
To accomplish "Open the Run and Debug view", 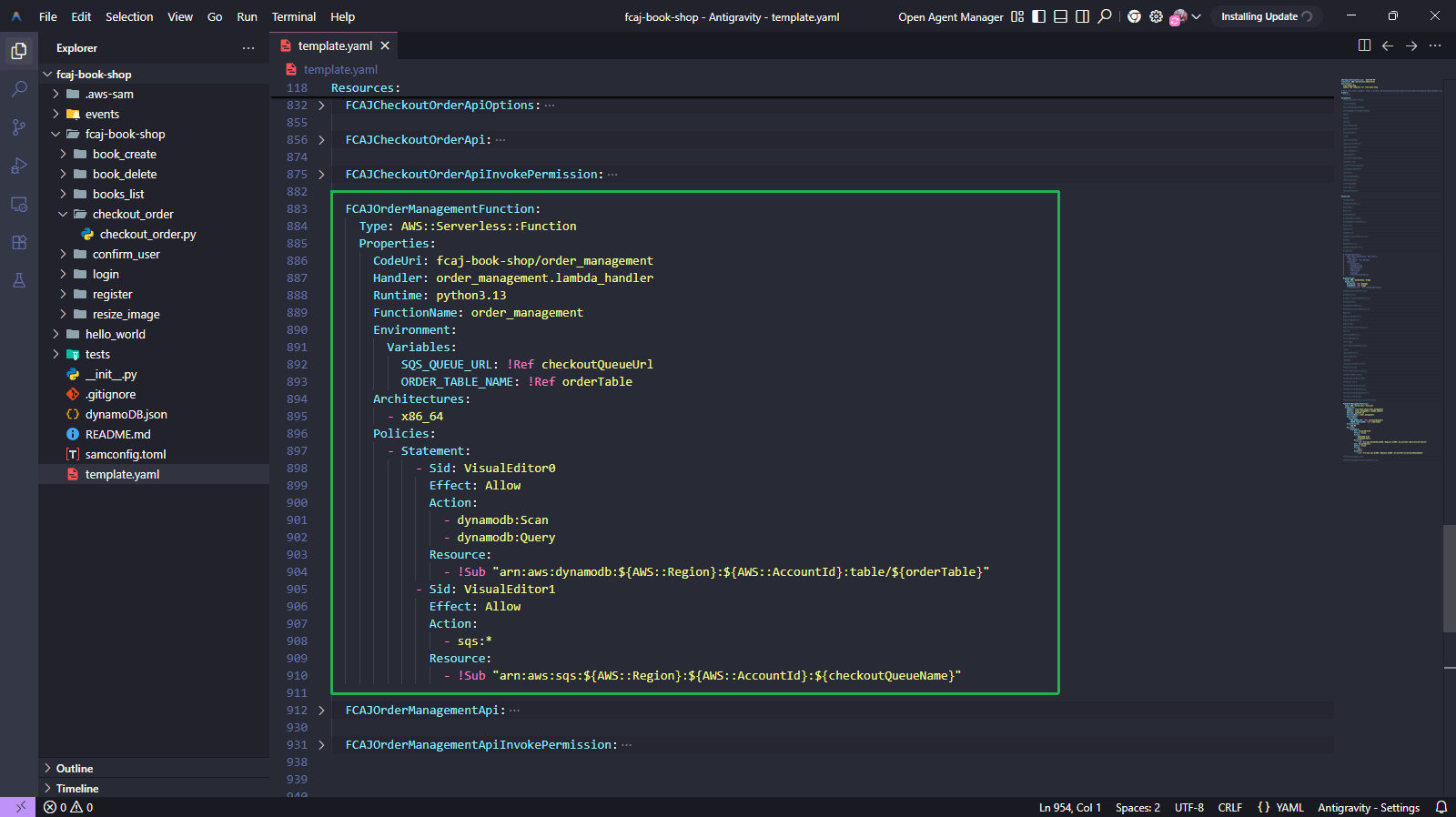I will click(18, 166).
